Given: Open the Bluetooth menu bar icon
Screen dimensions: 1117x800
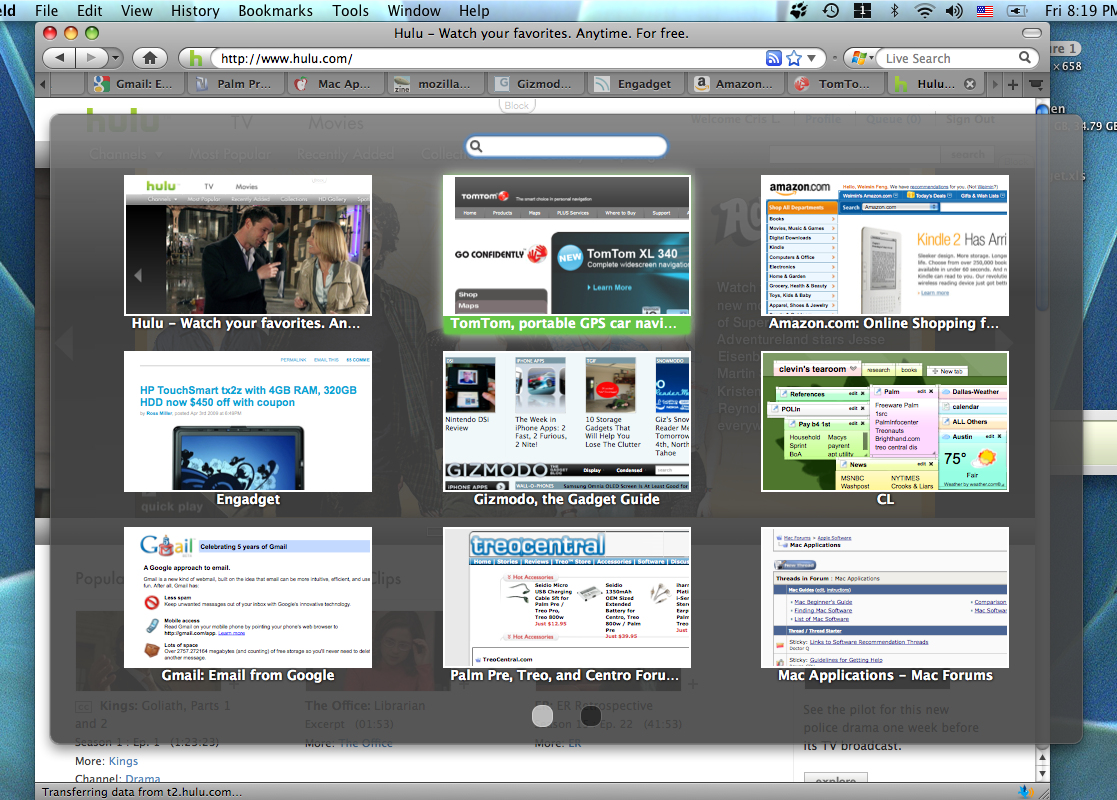Looking at the screenshot, I should tap(895, 11).
